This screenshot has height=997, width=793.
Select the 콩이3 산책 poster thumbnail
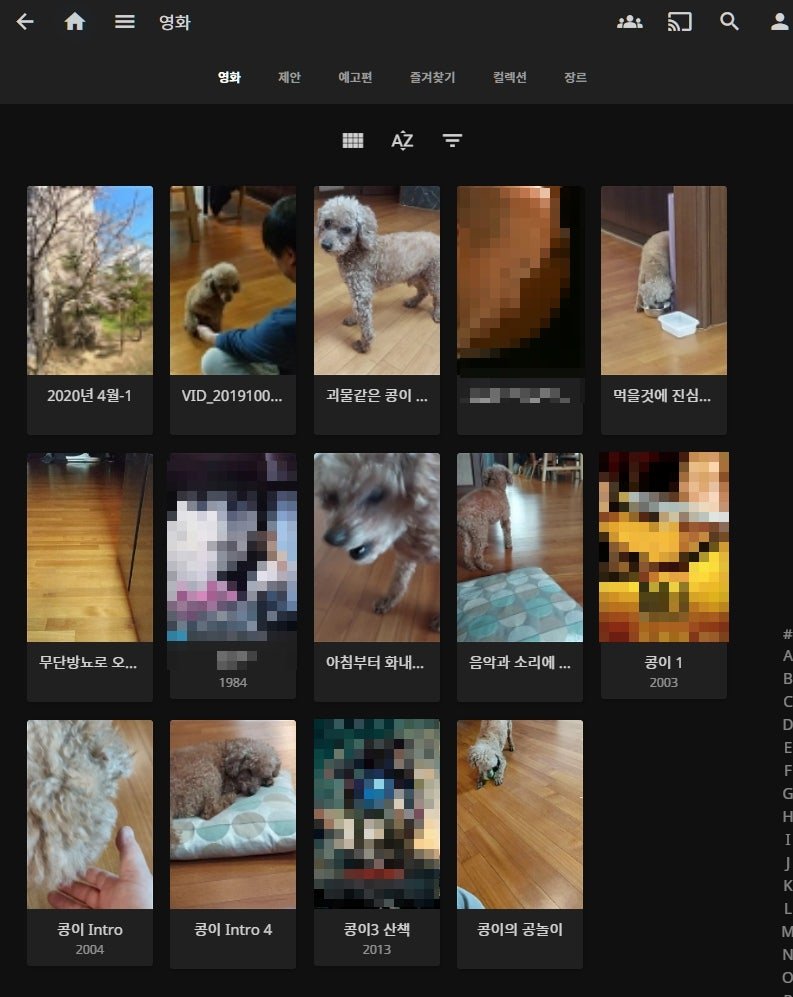376,814
